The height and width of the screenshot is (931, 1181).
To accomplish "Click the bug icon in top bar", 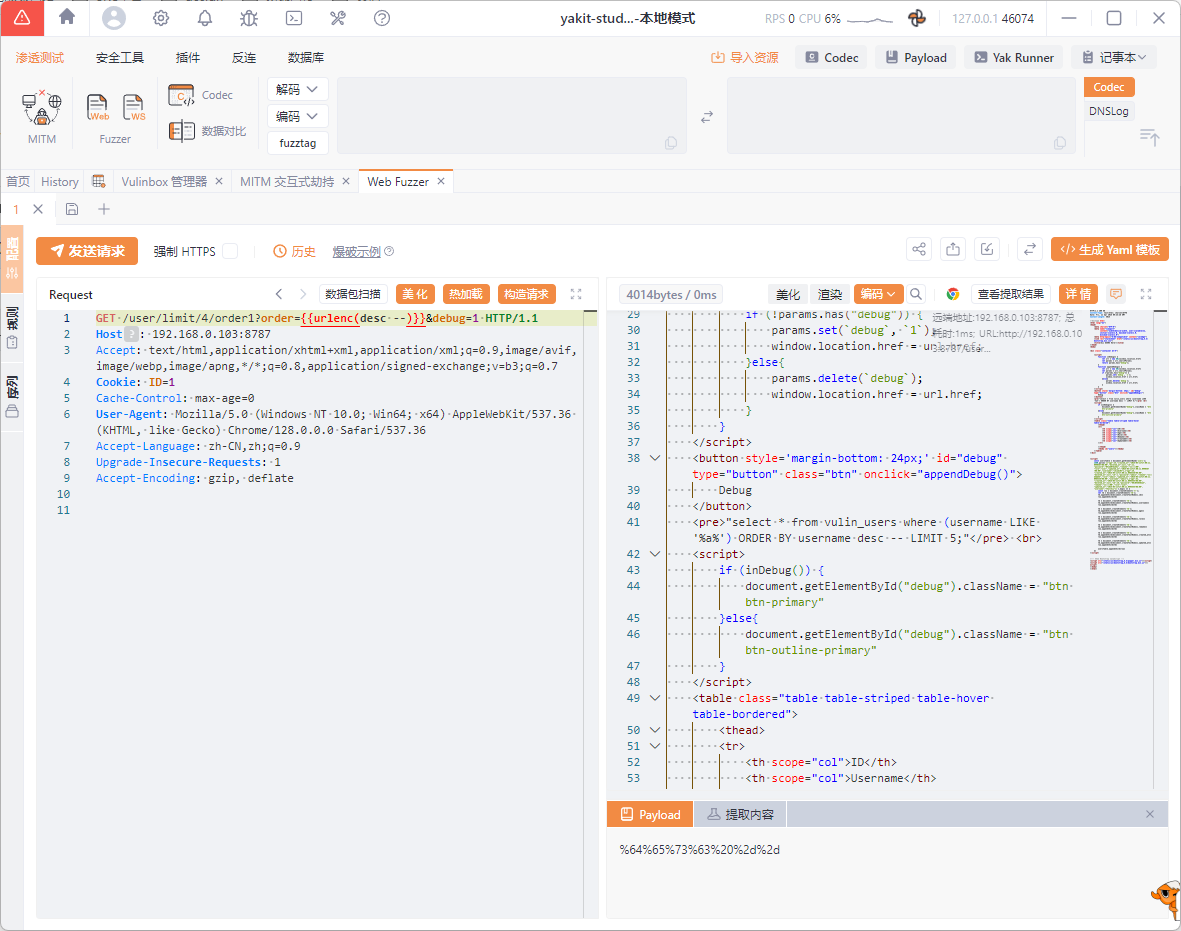I will pos(249,18).
